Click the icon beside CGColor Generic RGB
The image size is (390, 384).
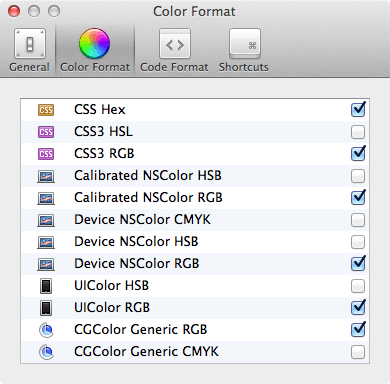[x=46, y=330]
